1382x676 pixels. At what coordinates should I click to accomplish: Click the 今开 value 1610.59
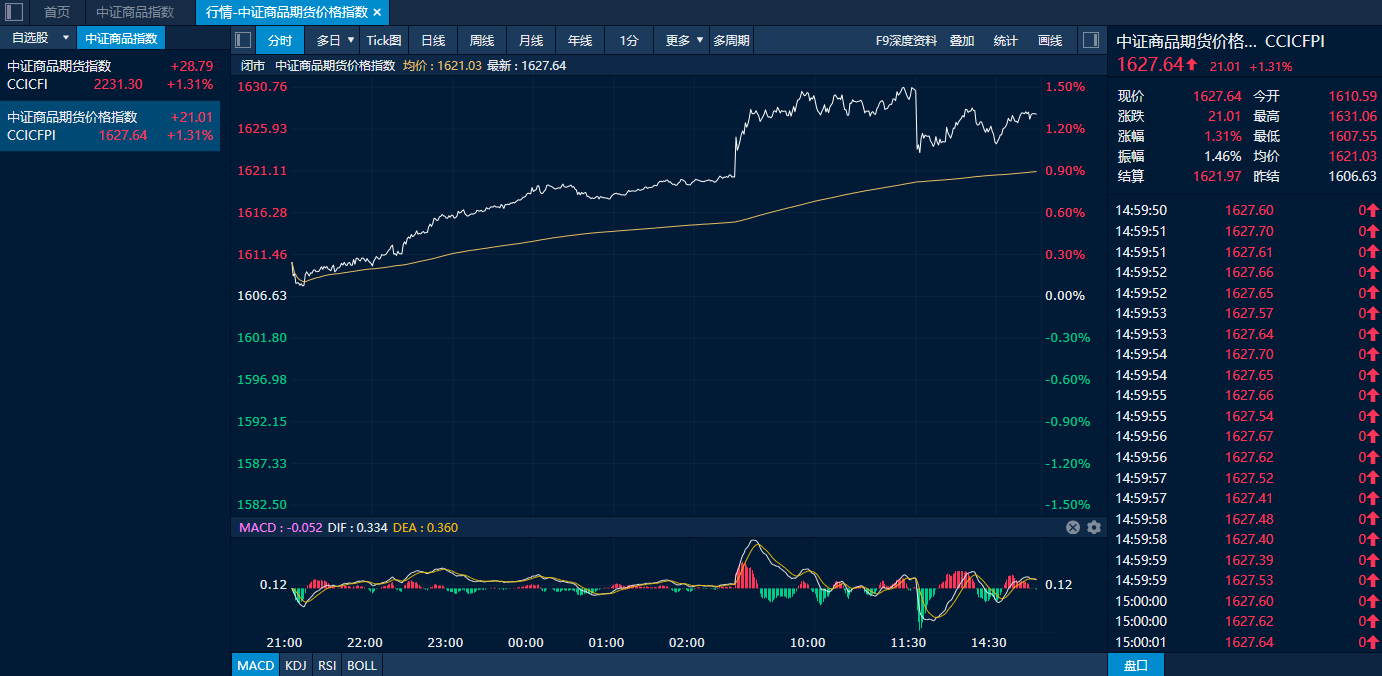tap(1352, 96)
